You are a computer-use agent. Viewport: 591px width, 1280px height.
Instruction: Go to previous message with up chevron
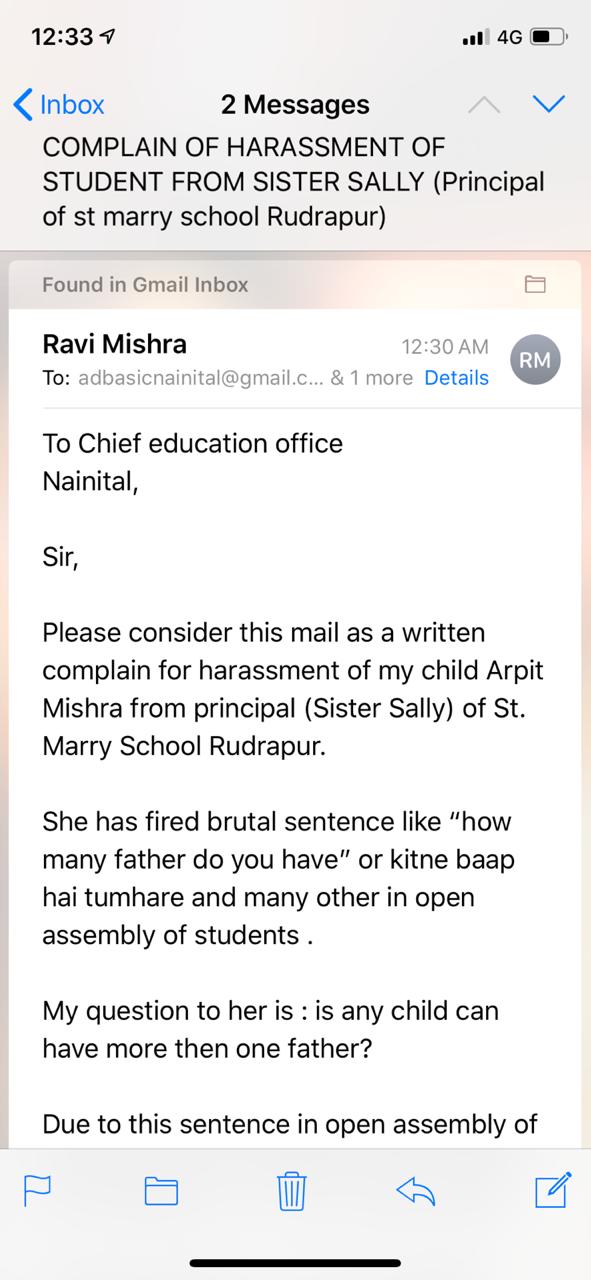[484, 104]
